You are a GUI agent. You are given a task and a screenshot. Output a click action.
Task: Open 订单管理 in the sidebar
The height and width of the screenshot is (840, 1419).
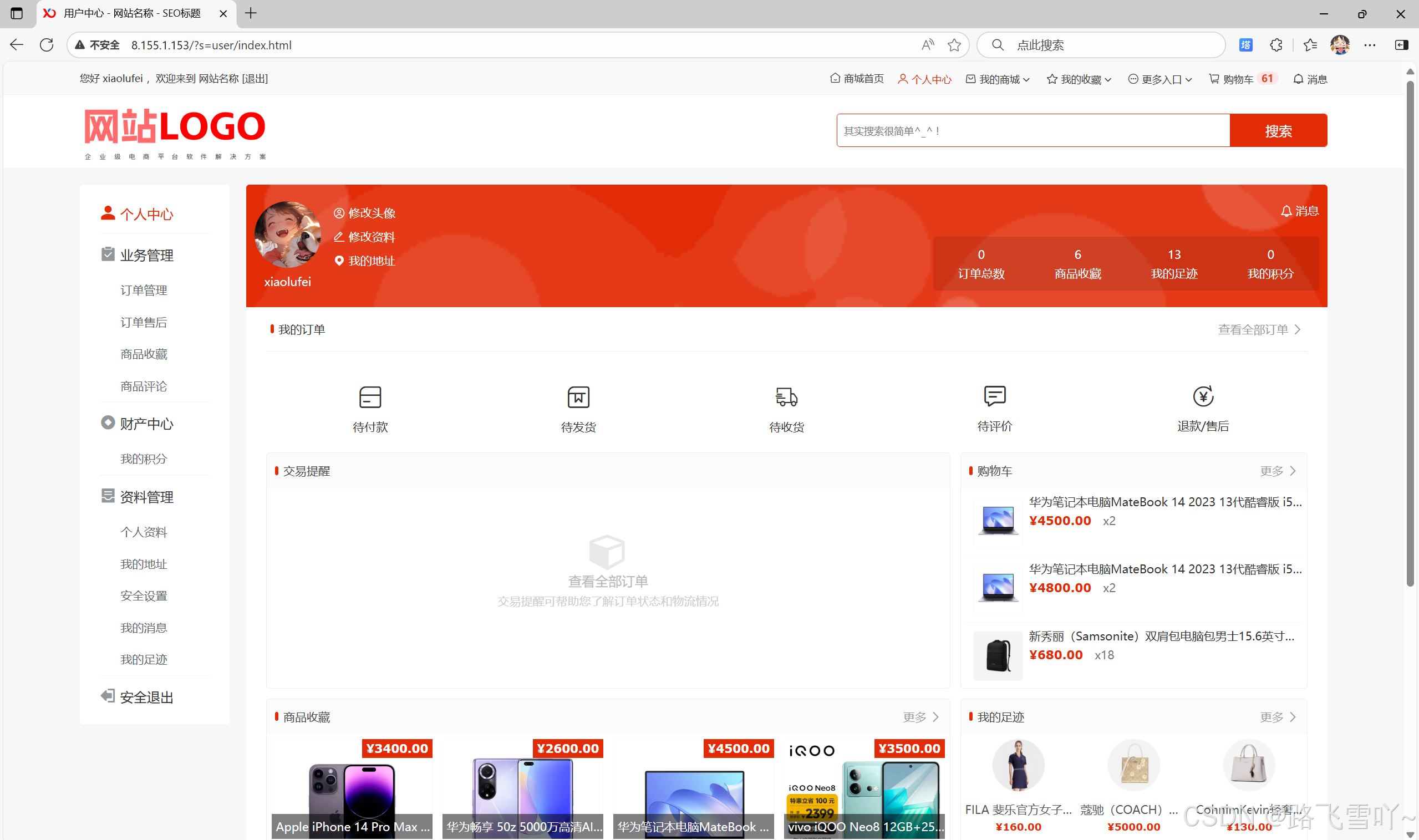pos(144,291)
